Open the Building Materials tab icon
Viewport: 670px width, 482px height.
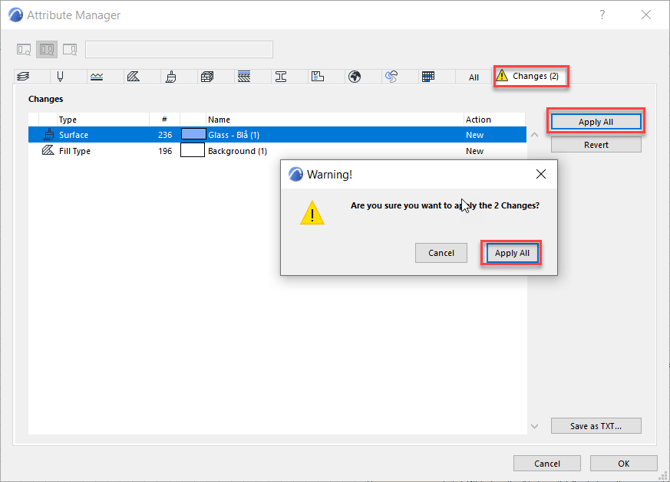coord(207,77)
